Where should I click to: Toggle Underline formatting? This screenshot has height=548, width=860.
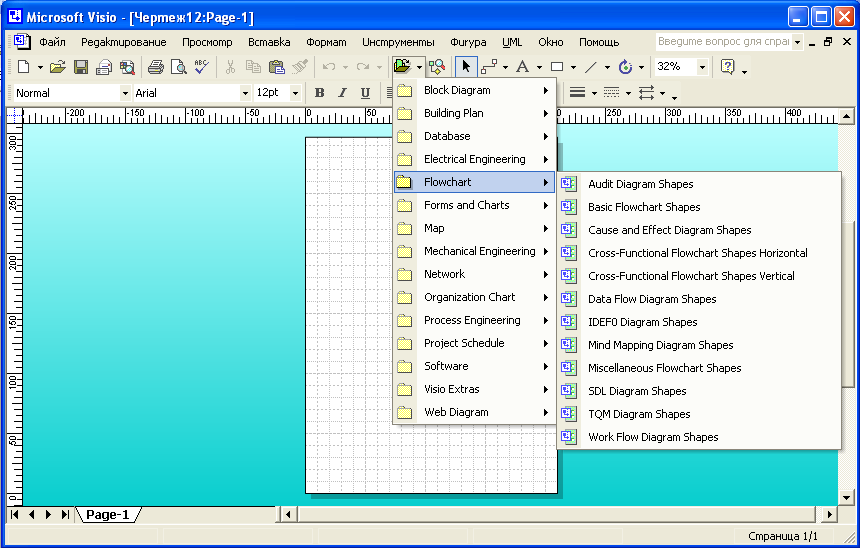365,93
